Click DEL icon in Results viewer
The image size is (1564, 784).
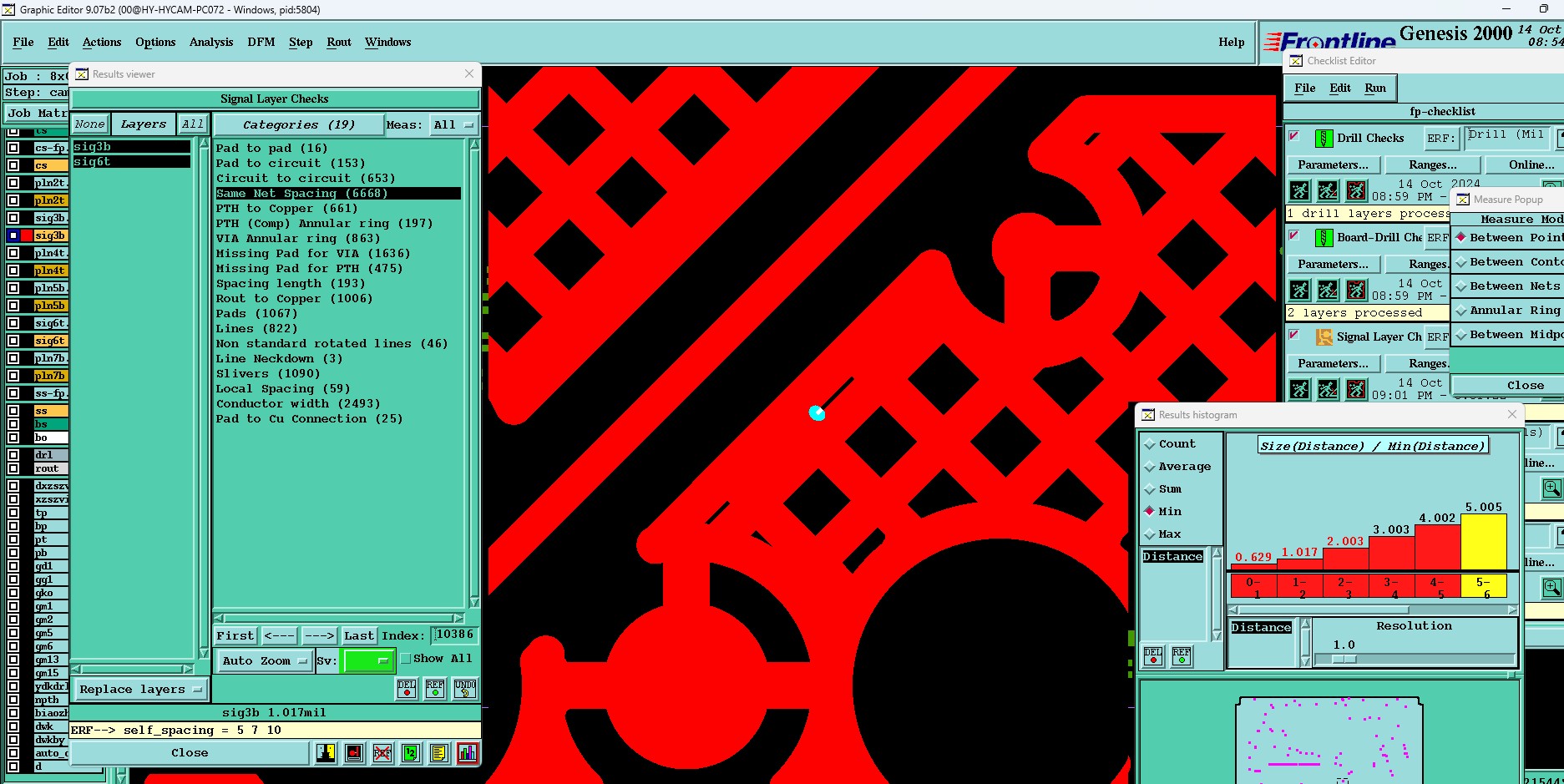(x=407, y=688)
